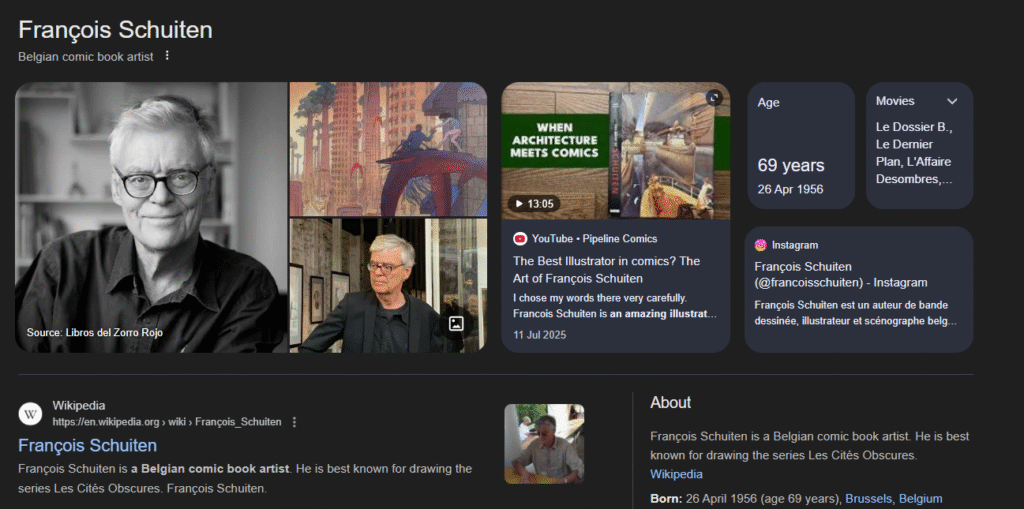Open the three-dot menu next to the Wikipedia URL

294,422
